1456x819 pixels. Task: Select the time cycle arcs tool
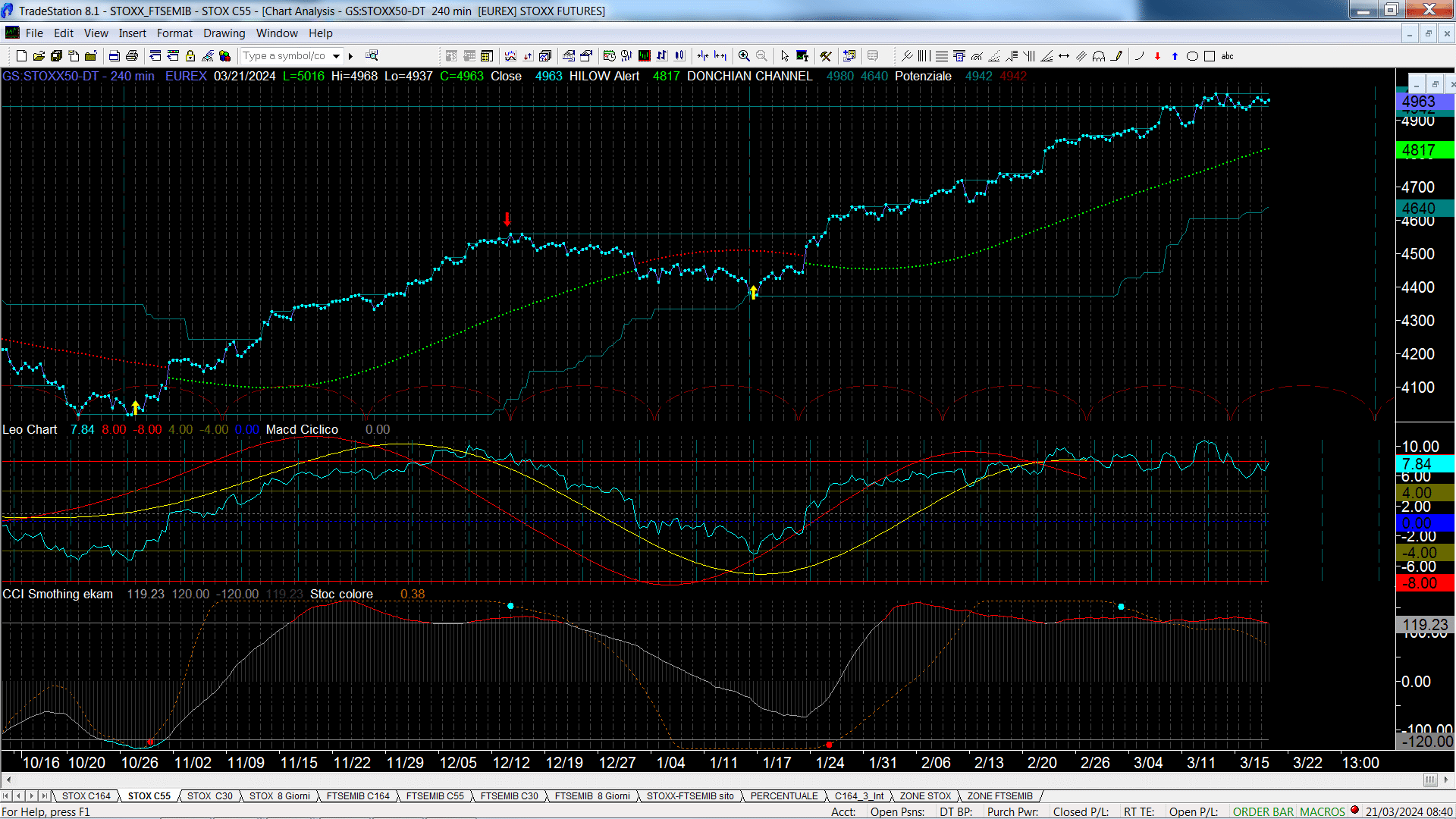point(1099,56)
